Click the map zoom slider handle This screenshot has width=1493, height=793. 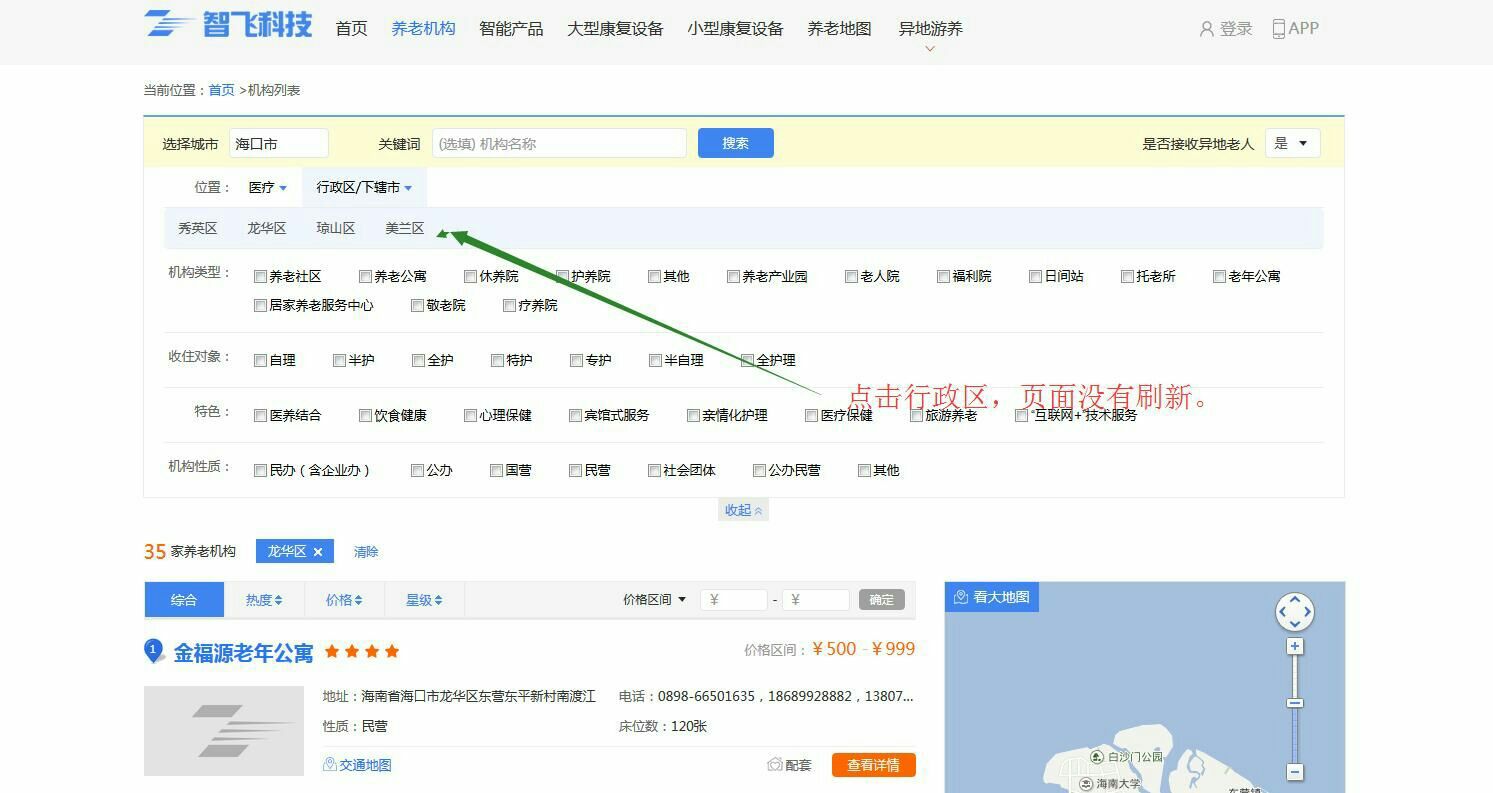point(1295,703)
